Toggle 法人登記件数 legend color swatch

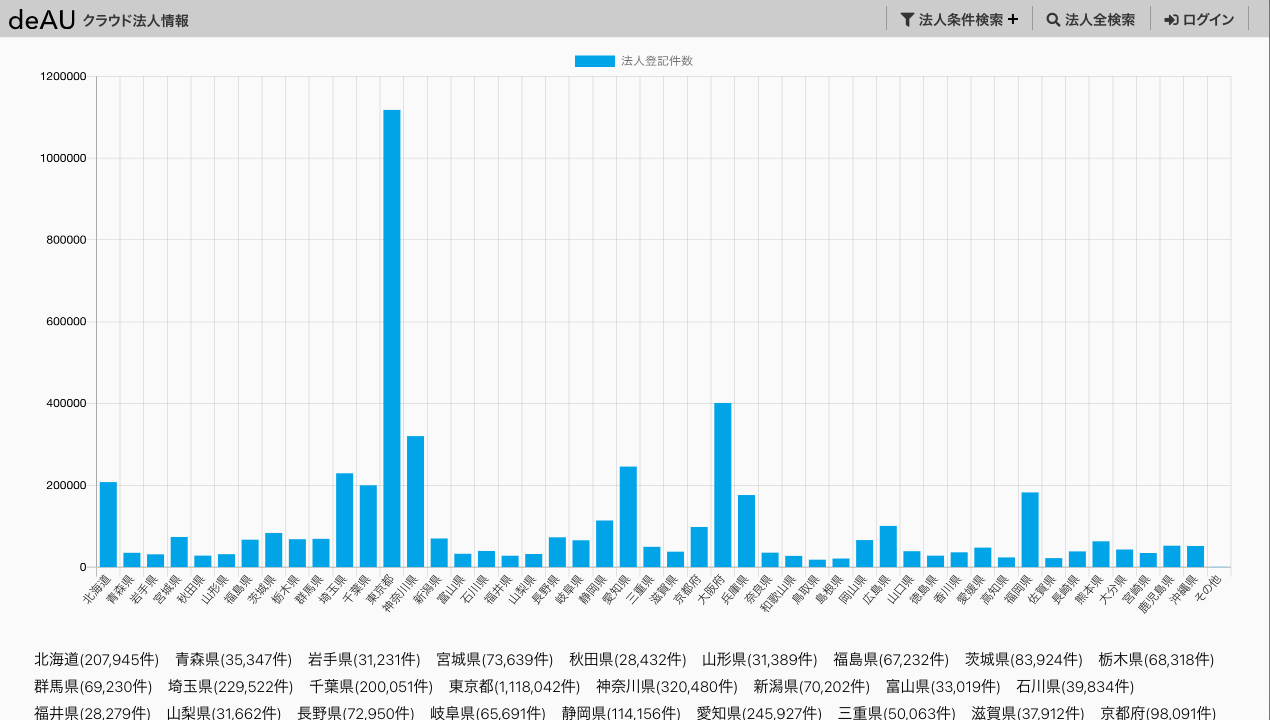(x=595, y=61)
